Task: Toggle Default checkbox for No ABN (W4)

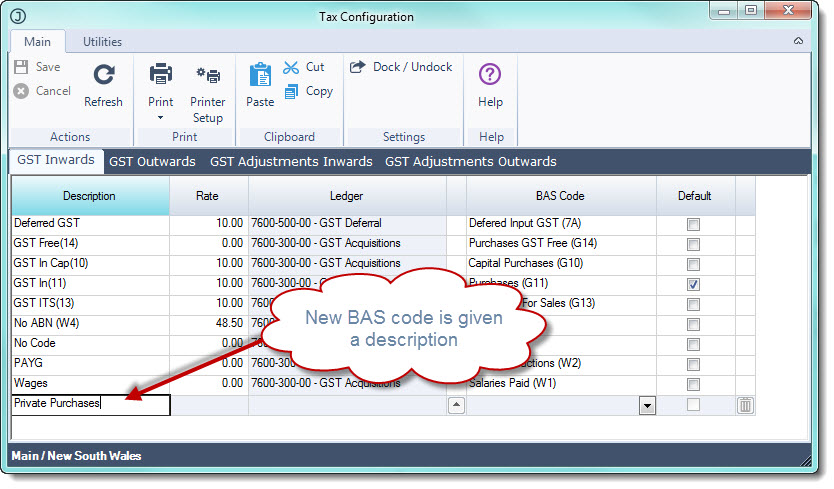Action: [x=693, y=324]
